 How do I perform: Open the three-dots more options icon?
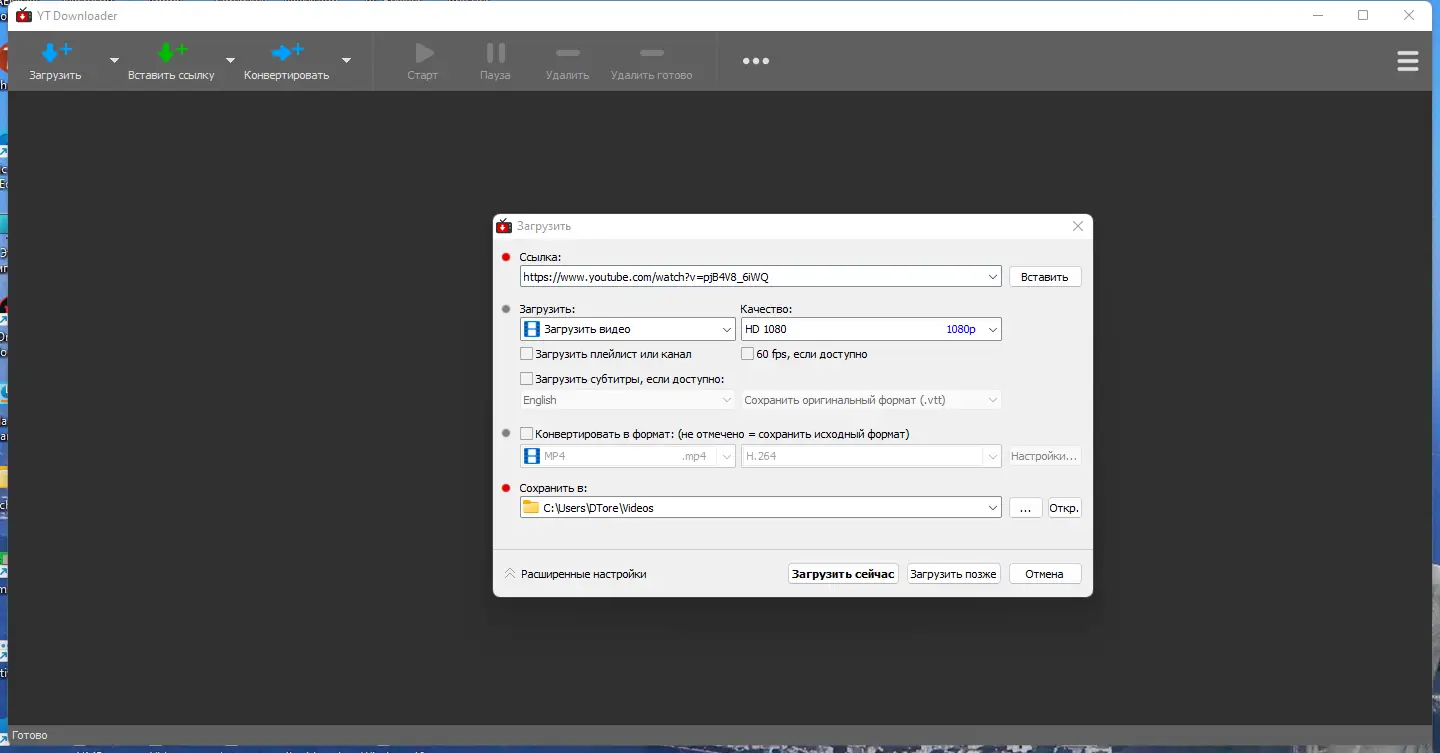point(756,61)
